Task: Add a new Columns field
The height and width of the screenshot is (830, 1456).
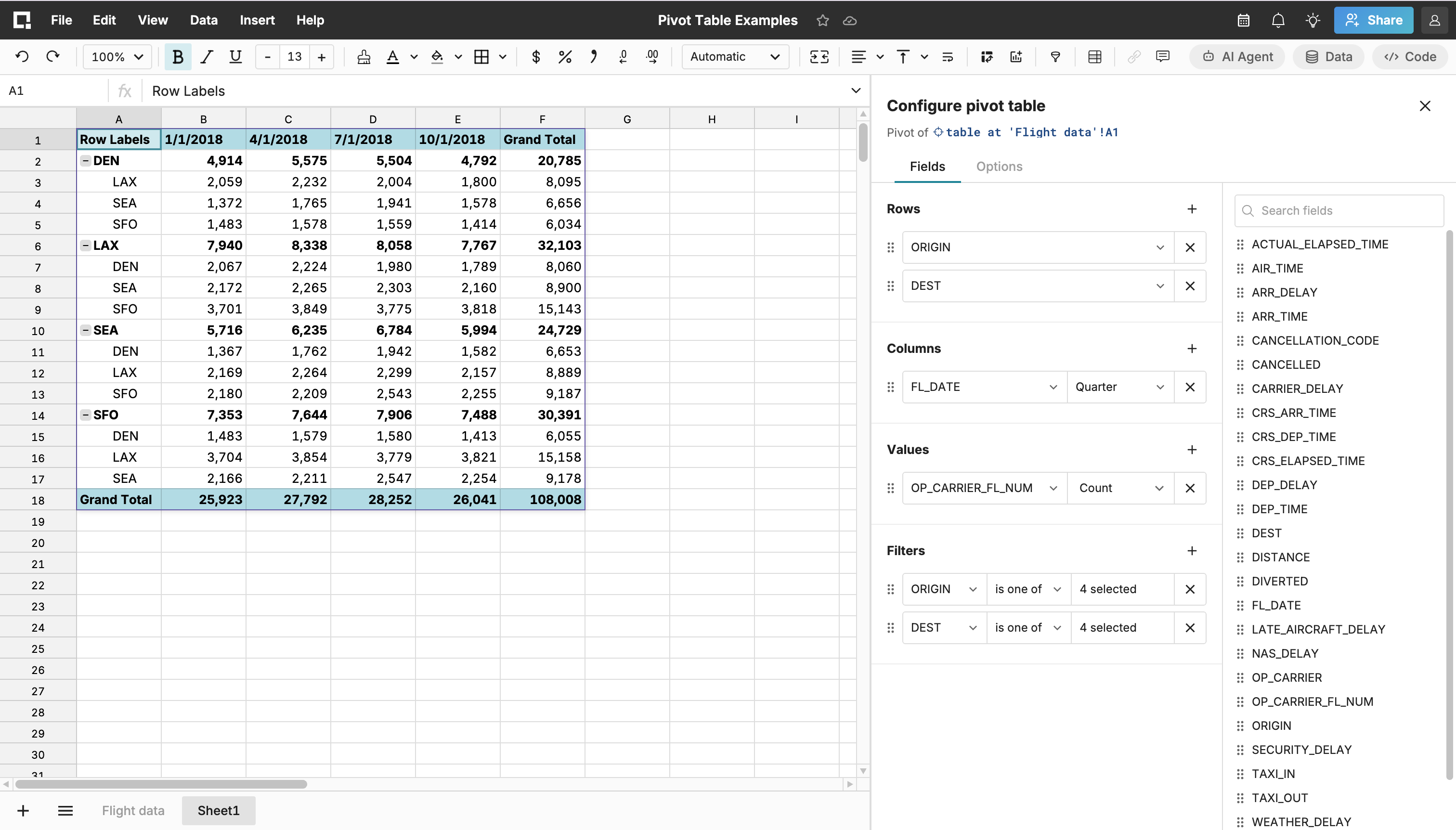Action: pyautogui.click(x=1192, y=348)
